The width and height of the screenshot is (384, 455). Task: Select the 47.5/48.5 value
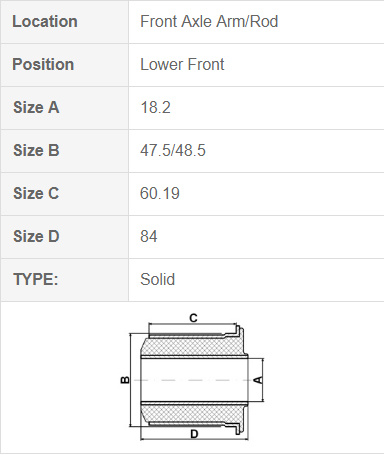173,150
